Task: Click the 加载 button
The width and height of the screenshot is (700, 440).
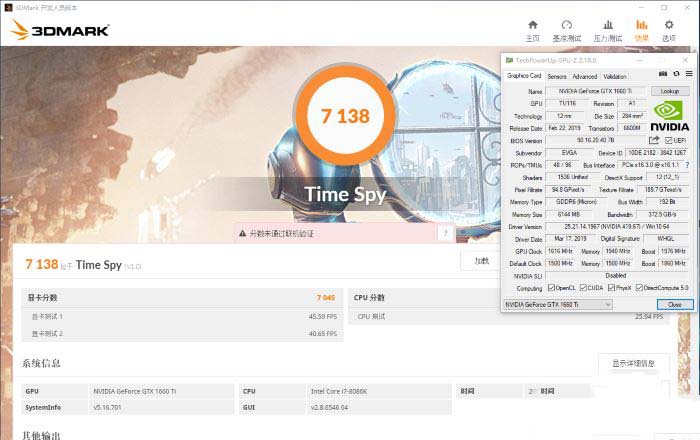Action: (481, 261)
